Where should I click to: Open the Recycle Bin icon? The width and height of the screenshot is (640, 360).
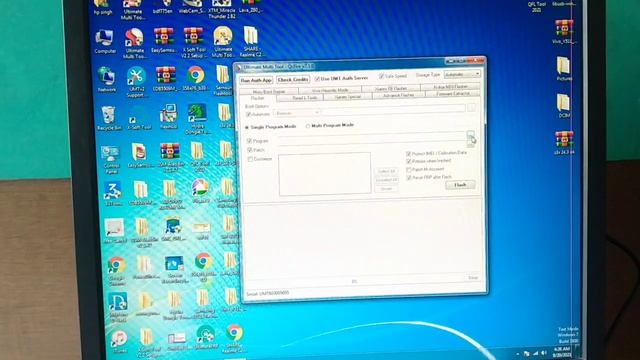[109, 118]
